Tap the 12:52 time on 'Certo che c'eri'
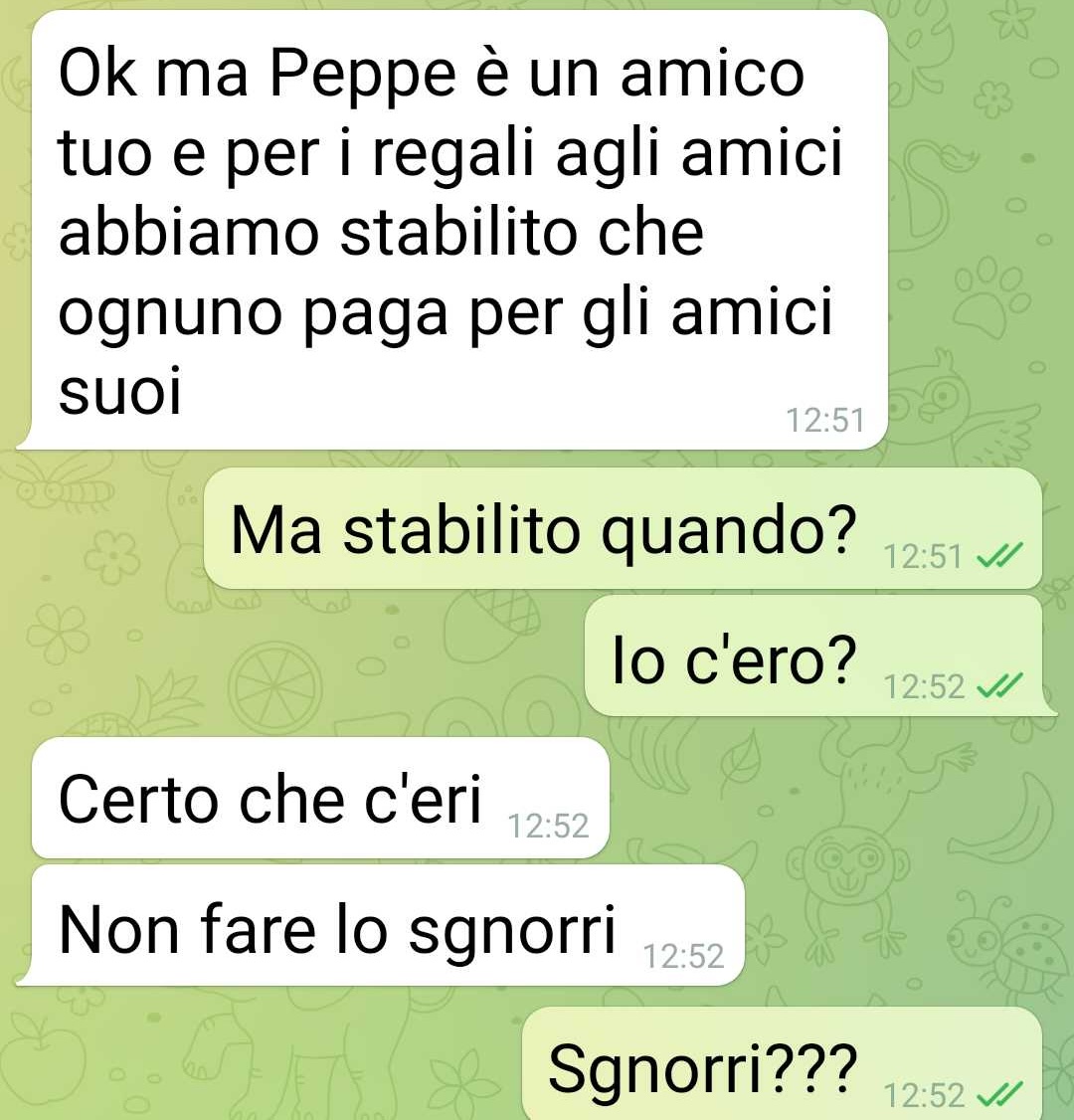The height and width of the screenshot is (1120, 1074). pos(548,826)
